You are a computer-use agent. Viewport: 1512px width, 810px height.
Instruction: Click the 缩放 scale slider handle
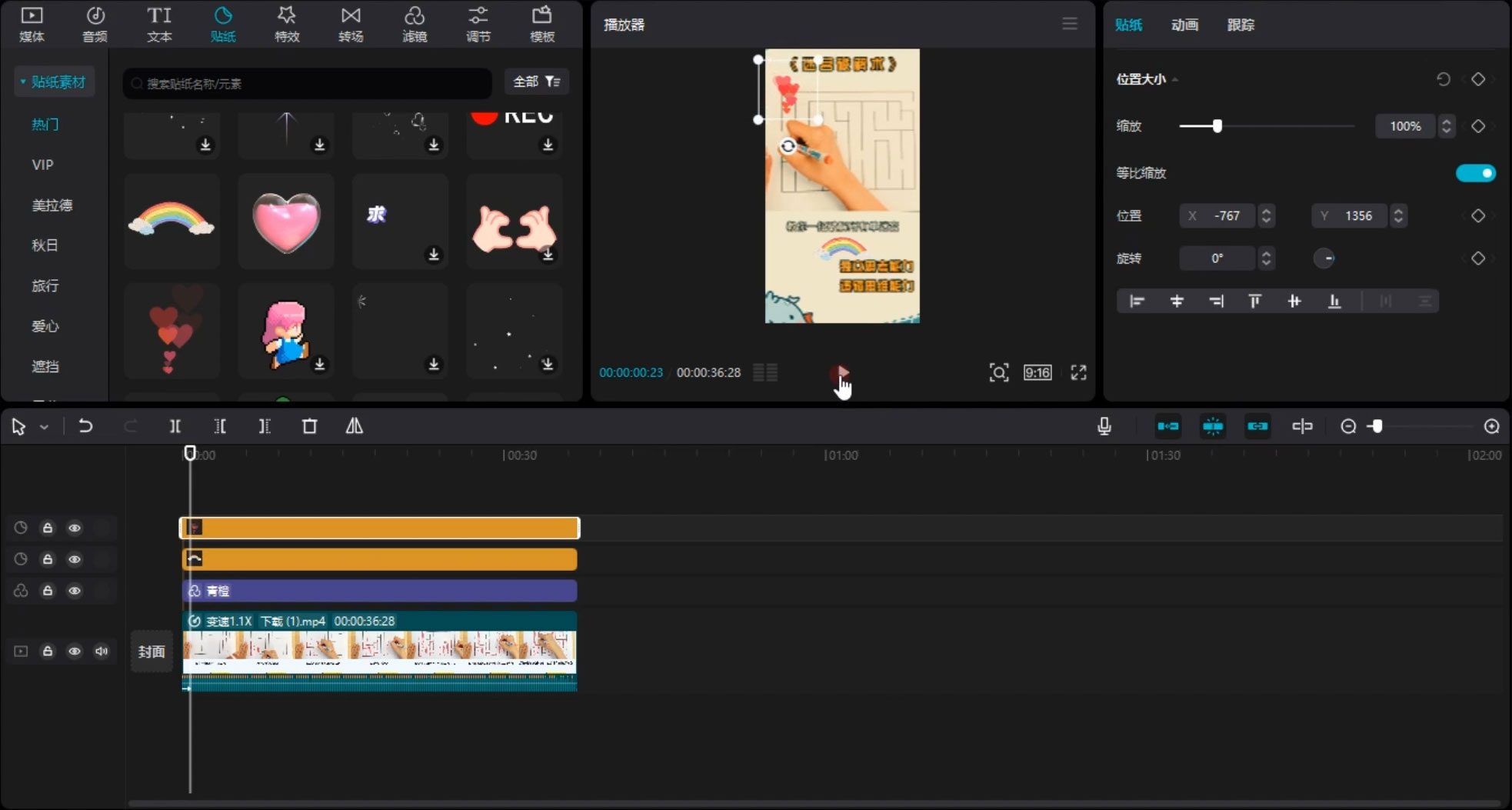[1217, 126]
